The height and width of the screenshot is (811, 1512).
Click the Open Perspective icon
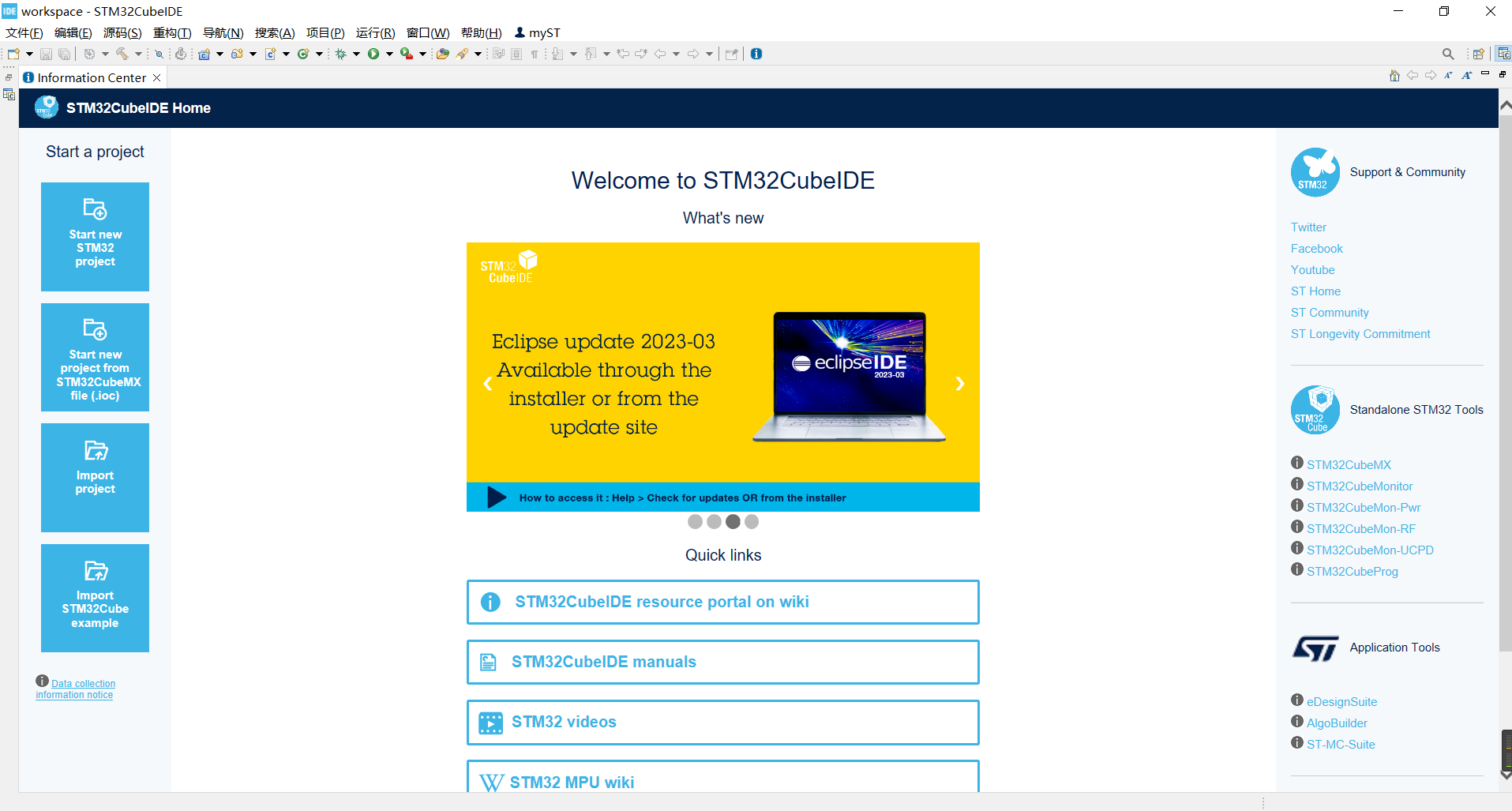1479,54
